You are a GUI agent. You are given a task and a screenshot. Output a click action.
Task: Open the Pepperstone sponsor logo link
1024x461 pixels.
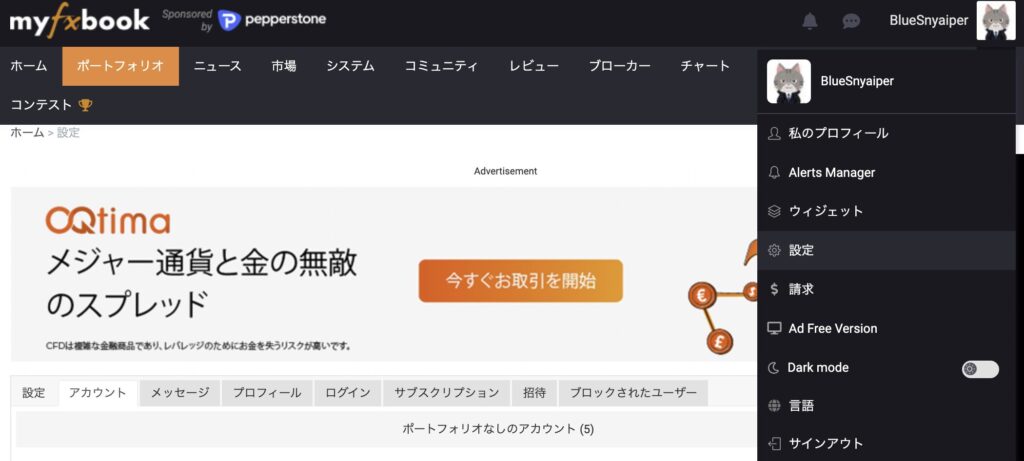[272, 20]
